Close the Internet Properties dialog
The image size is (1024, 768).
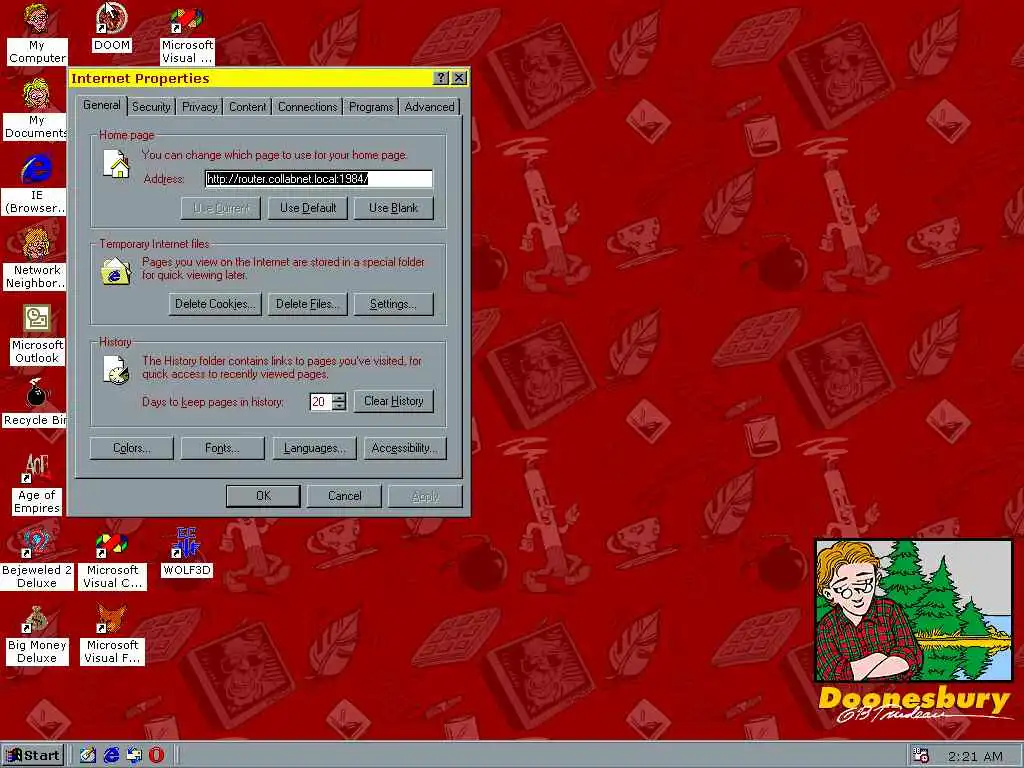pos(460,78)
